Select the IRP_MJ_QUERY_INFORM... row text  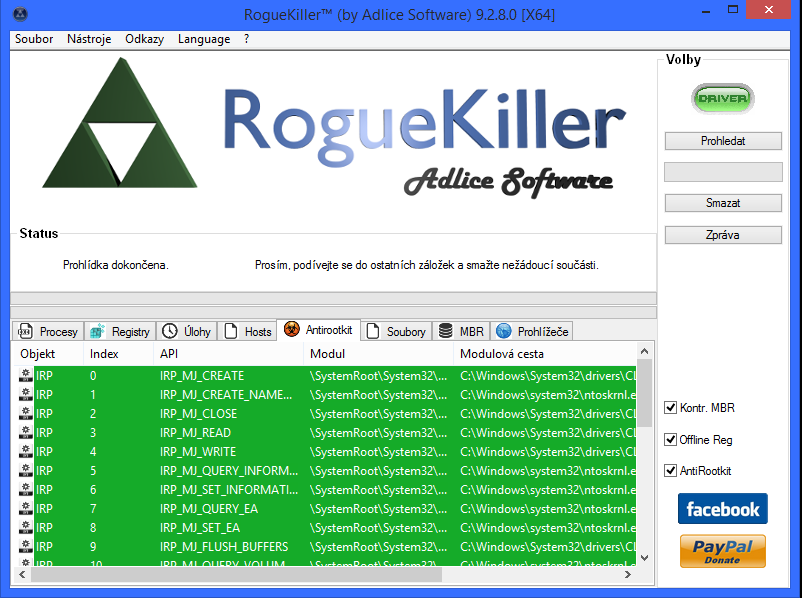229,470
